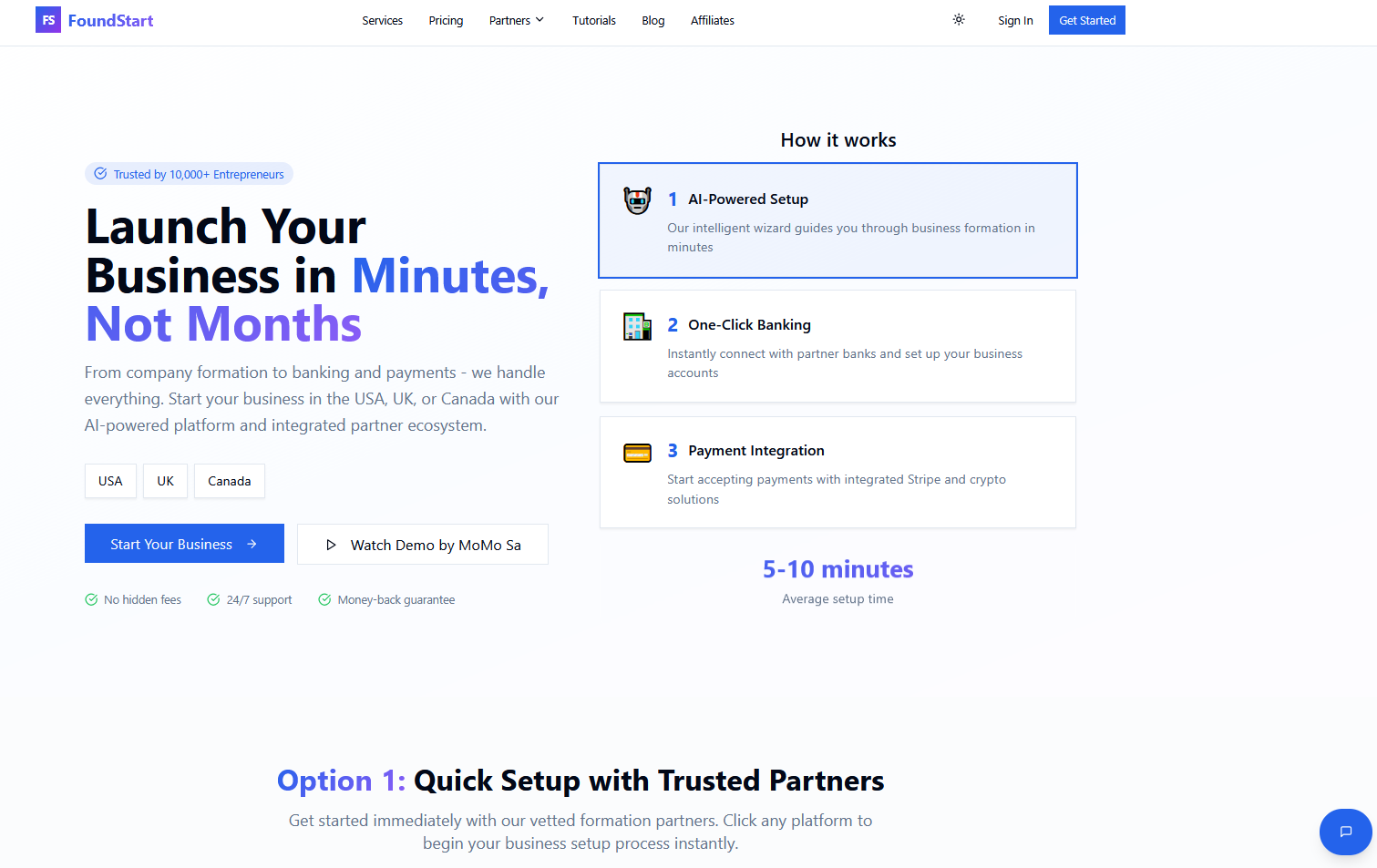Click the FS logo icon
The image size is (1377, 868).
(x=48, y=20)
